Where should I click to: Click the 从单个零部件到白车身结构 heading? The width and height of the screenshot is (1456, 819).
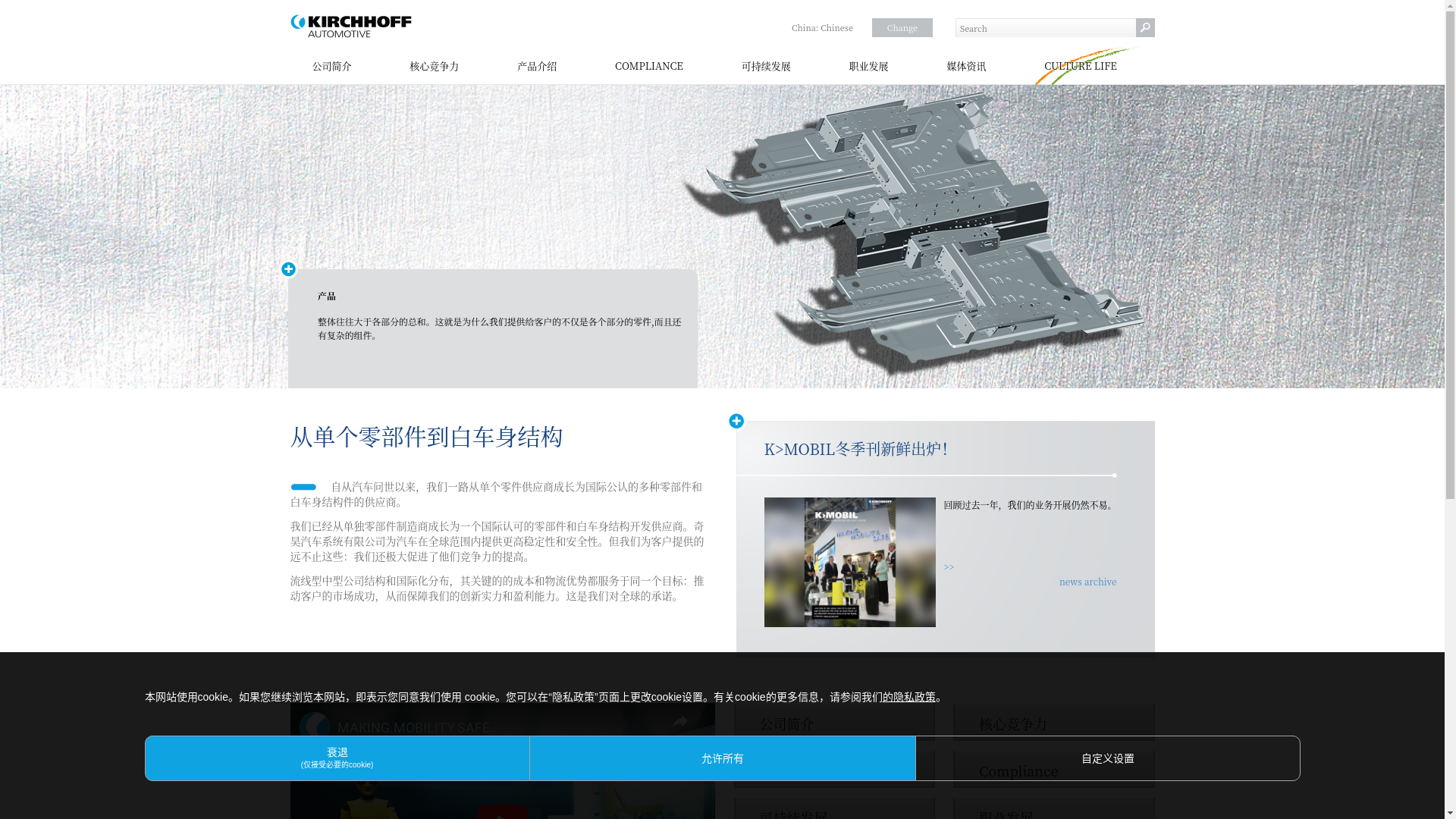pos(427,437)
